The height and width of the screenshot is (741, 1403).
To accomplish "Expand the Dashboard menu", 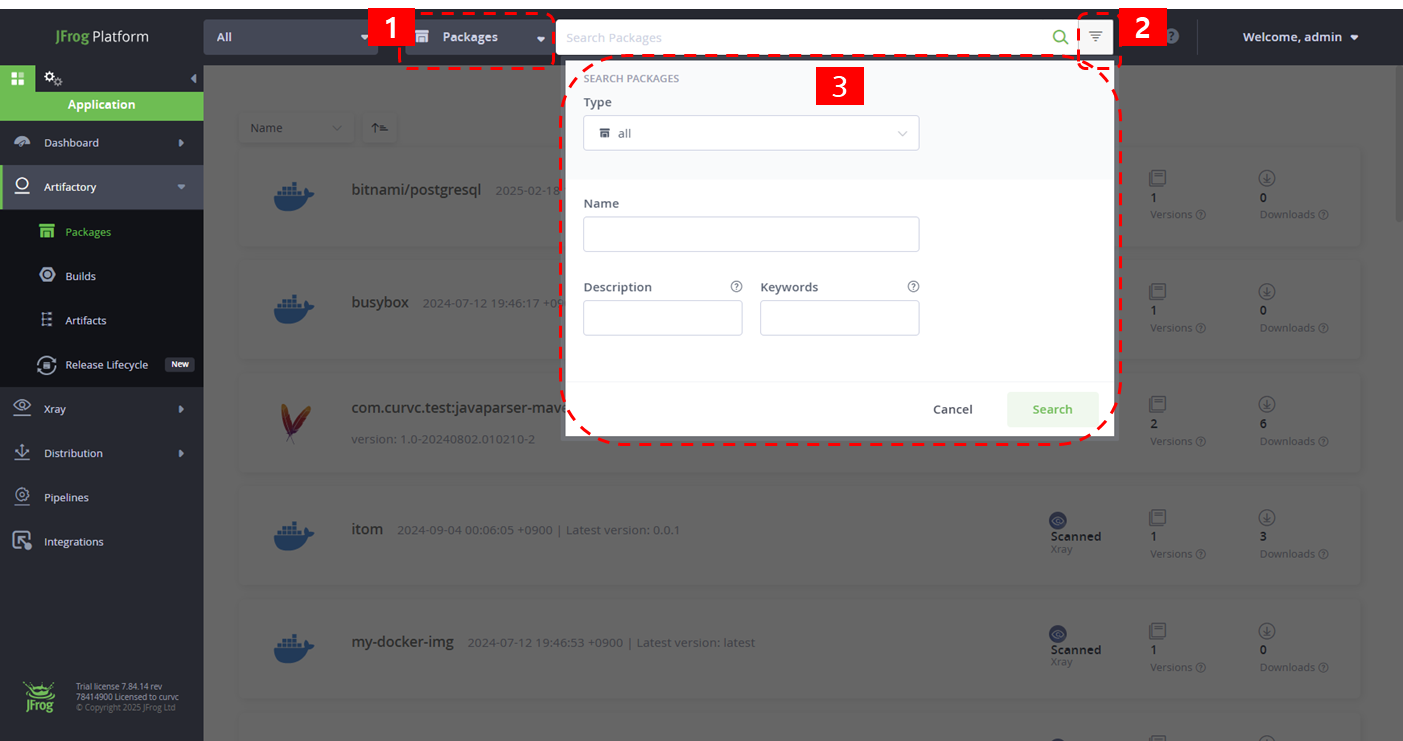I will [x=102, y=143].
